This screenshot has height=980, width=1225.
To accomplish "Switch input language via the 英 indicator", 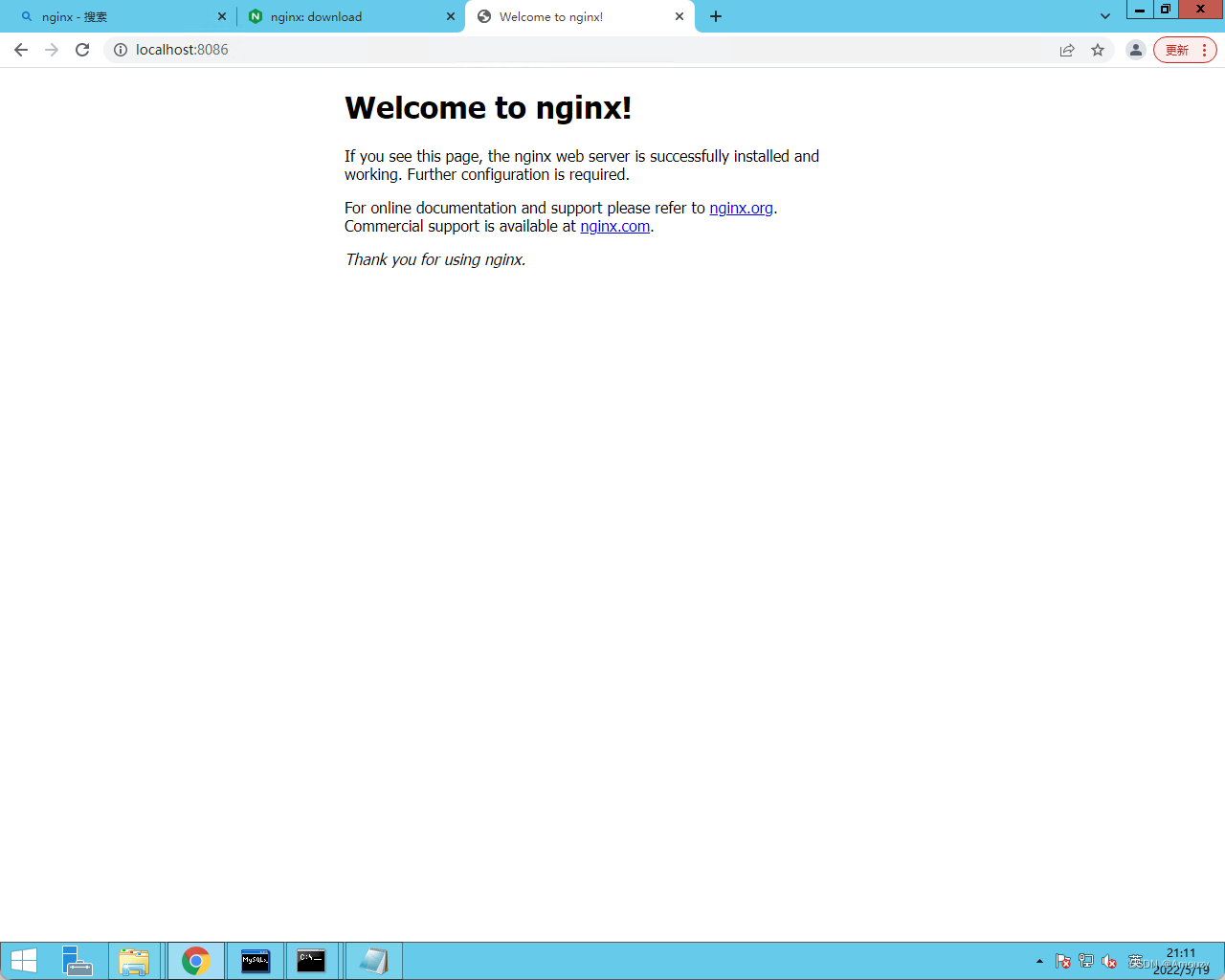I will [1134, 961].
